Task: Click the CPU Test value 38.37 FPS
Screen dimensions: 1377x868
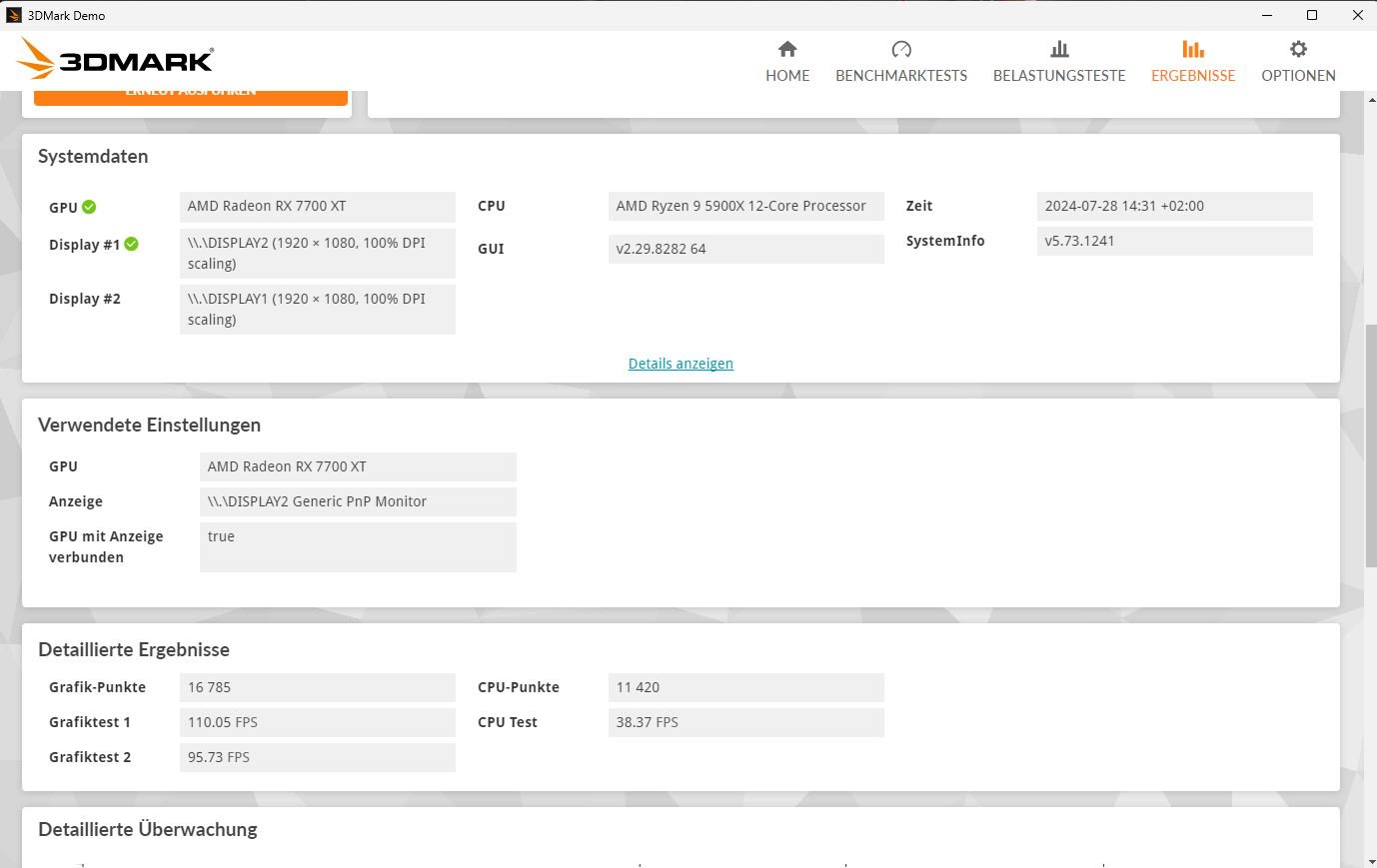Action: (746, 722)
